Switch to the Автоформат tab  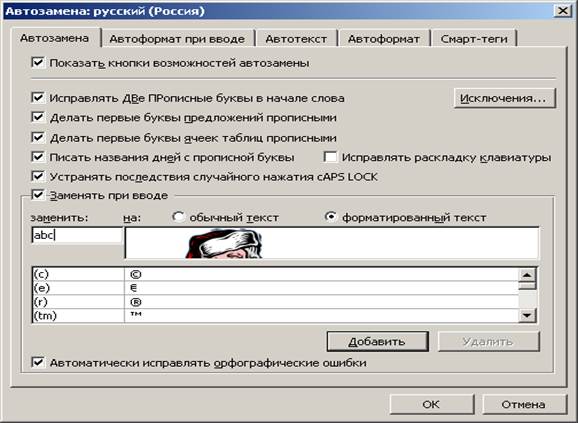383,39
